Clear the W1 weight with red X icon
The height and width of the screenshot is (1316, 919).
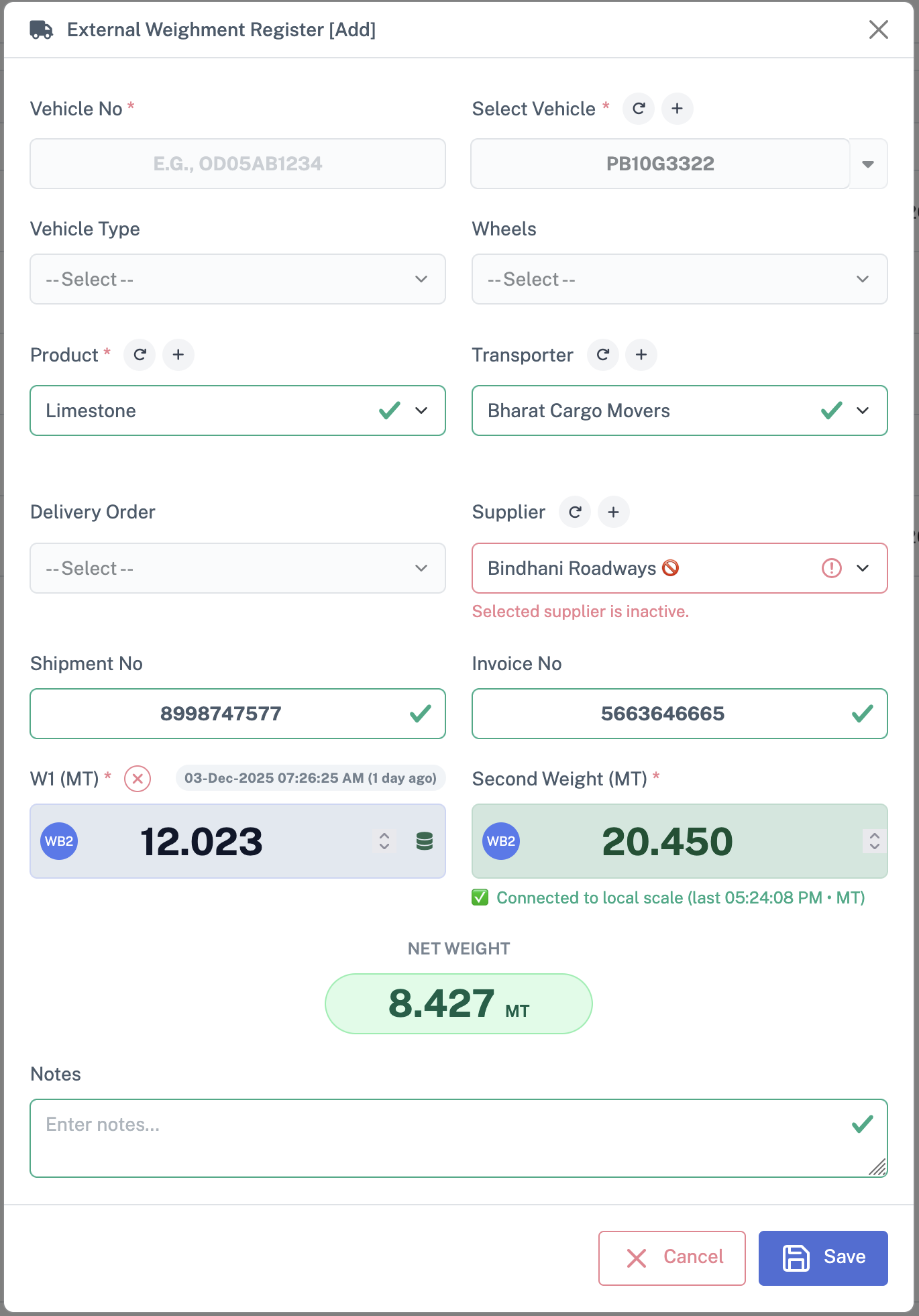(x=138, y=779)
